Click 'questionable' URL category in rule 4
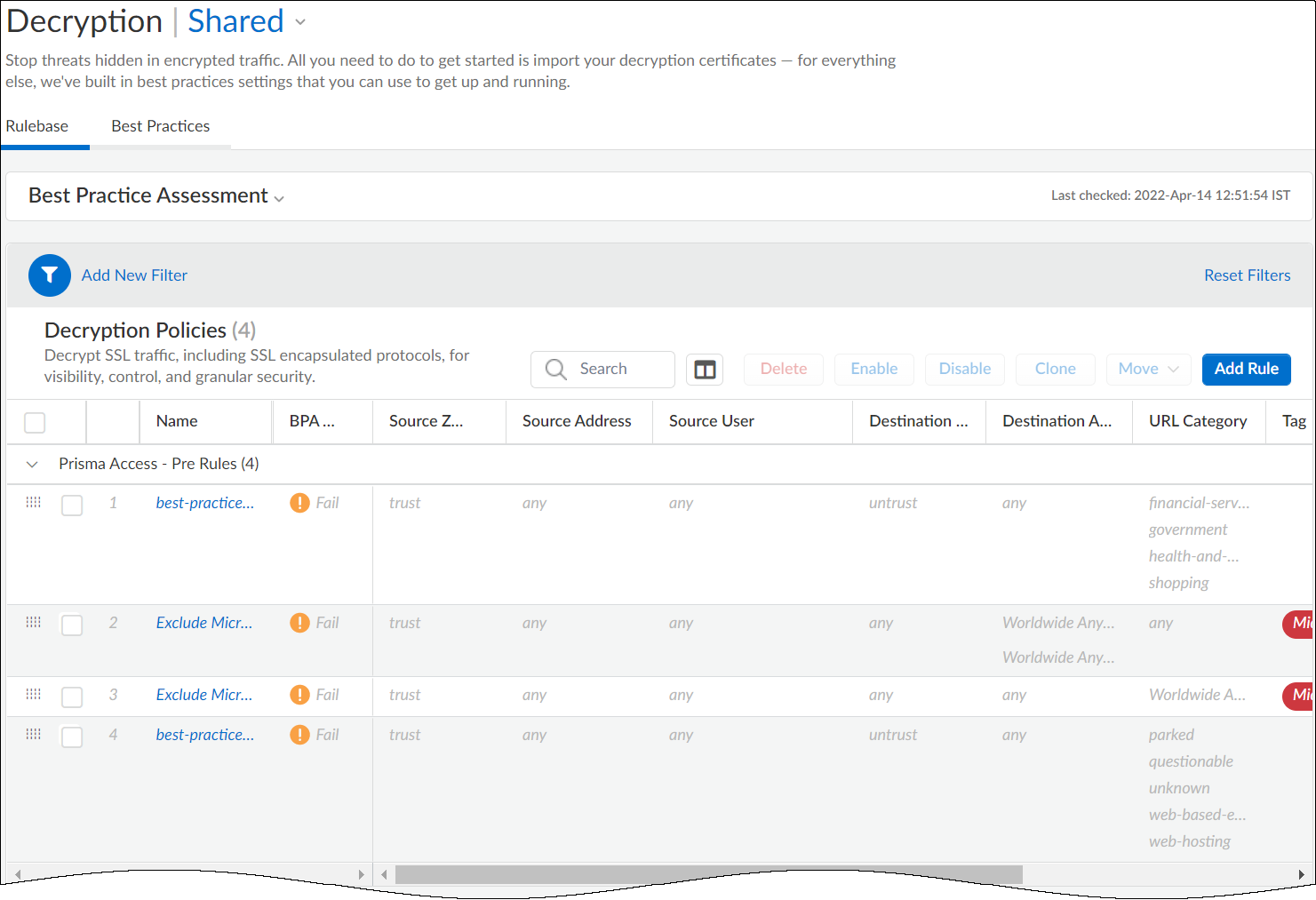The height and width of the screenshot is (900, 1316). point(1191,761)
